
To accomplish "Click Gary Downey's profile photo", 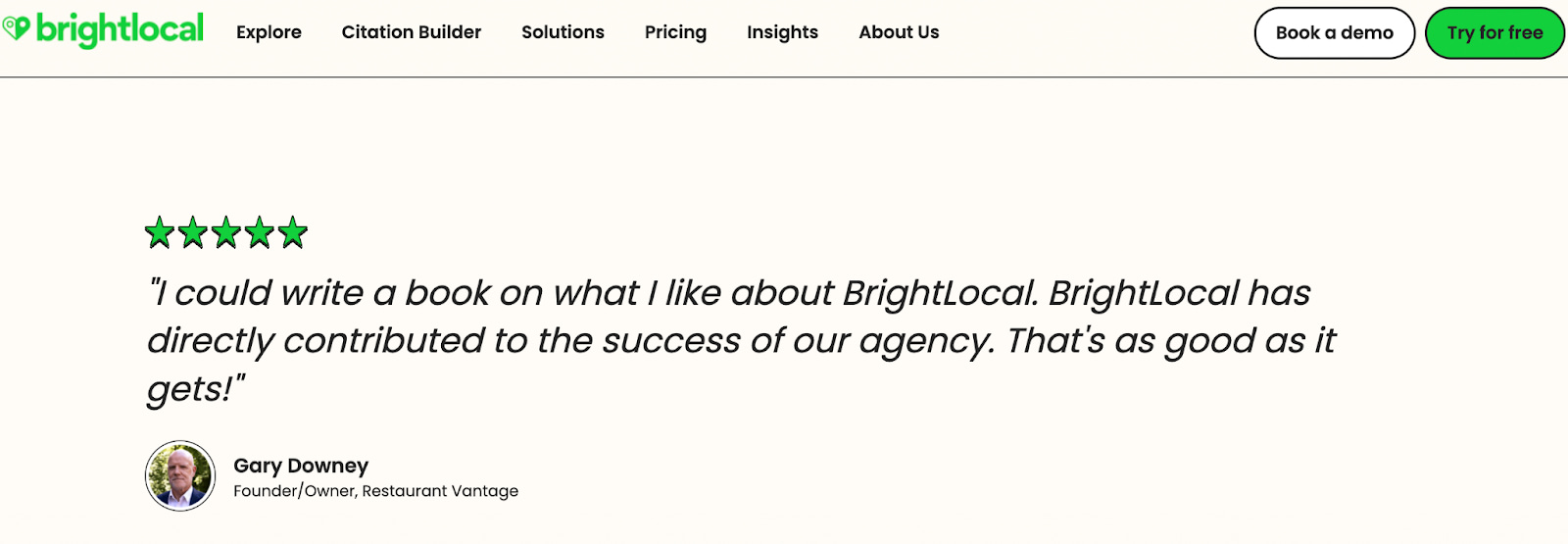I will [x=180, y=475].
